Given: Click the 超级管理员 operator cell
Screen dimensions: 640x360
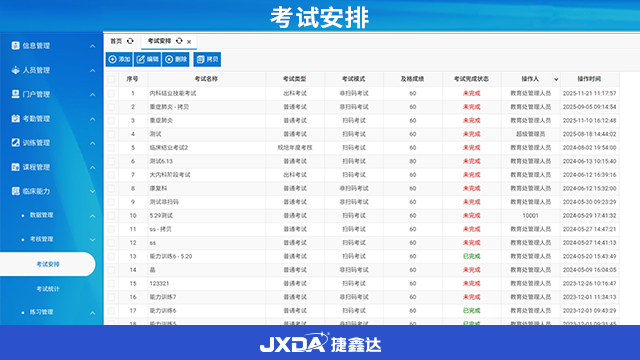Looking at the screenshot, I should pos(531,134).
